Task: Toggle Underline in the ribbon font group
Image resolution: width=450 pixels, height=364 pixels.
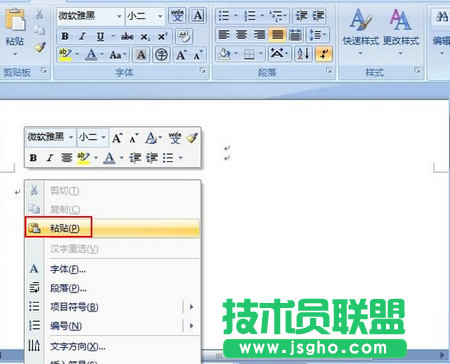Action: click(x=100, y=36)
